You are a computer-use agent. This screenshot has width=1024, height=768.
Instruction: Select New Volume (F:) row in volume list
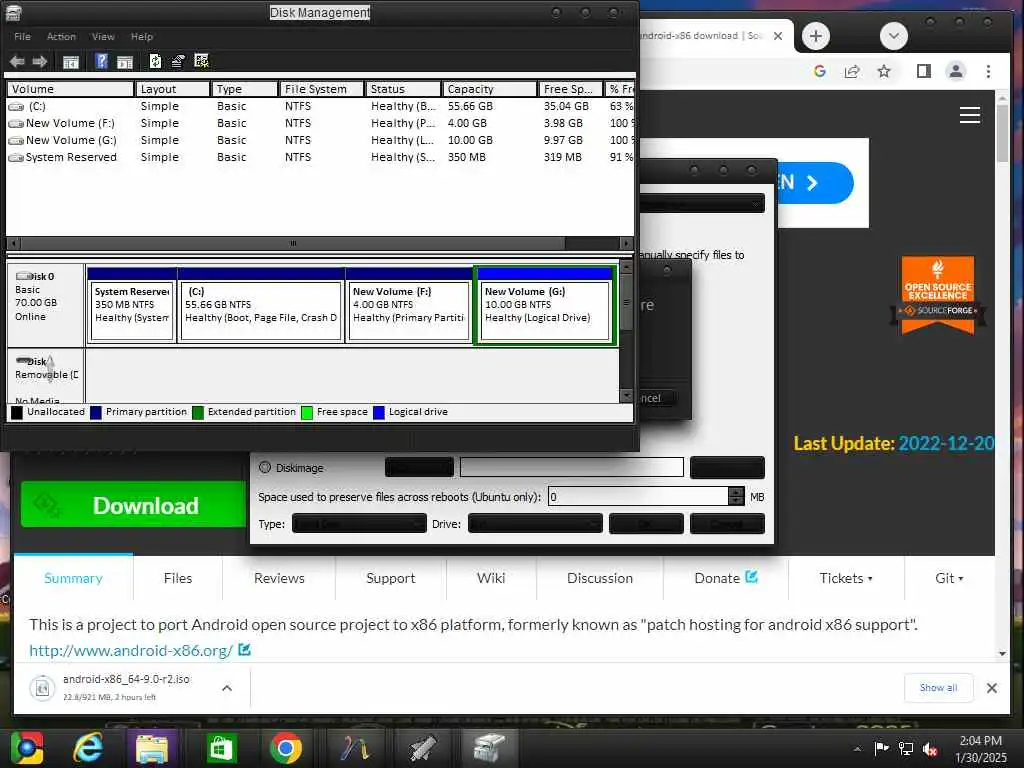(320, 123)
